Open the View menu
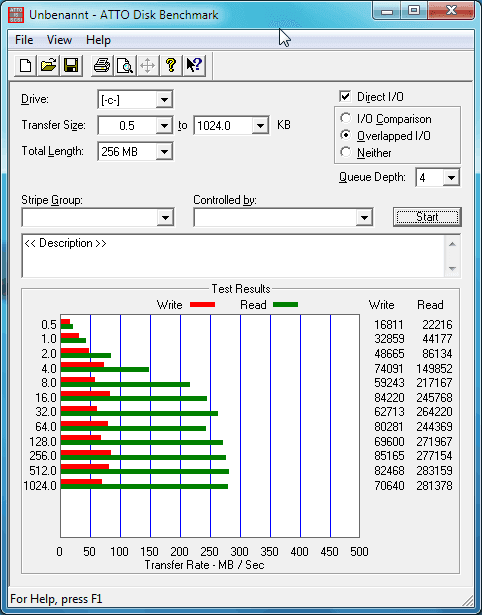The width and height of the screenshot is (482, 615). pos(59,40)
